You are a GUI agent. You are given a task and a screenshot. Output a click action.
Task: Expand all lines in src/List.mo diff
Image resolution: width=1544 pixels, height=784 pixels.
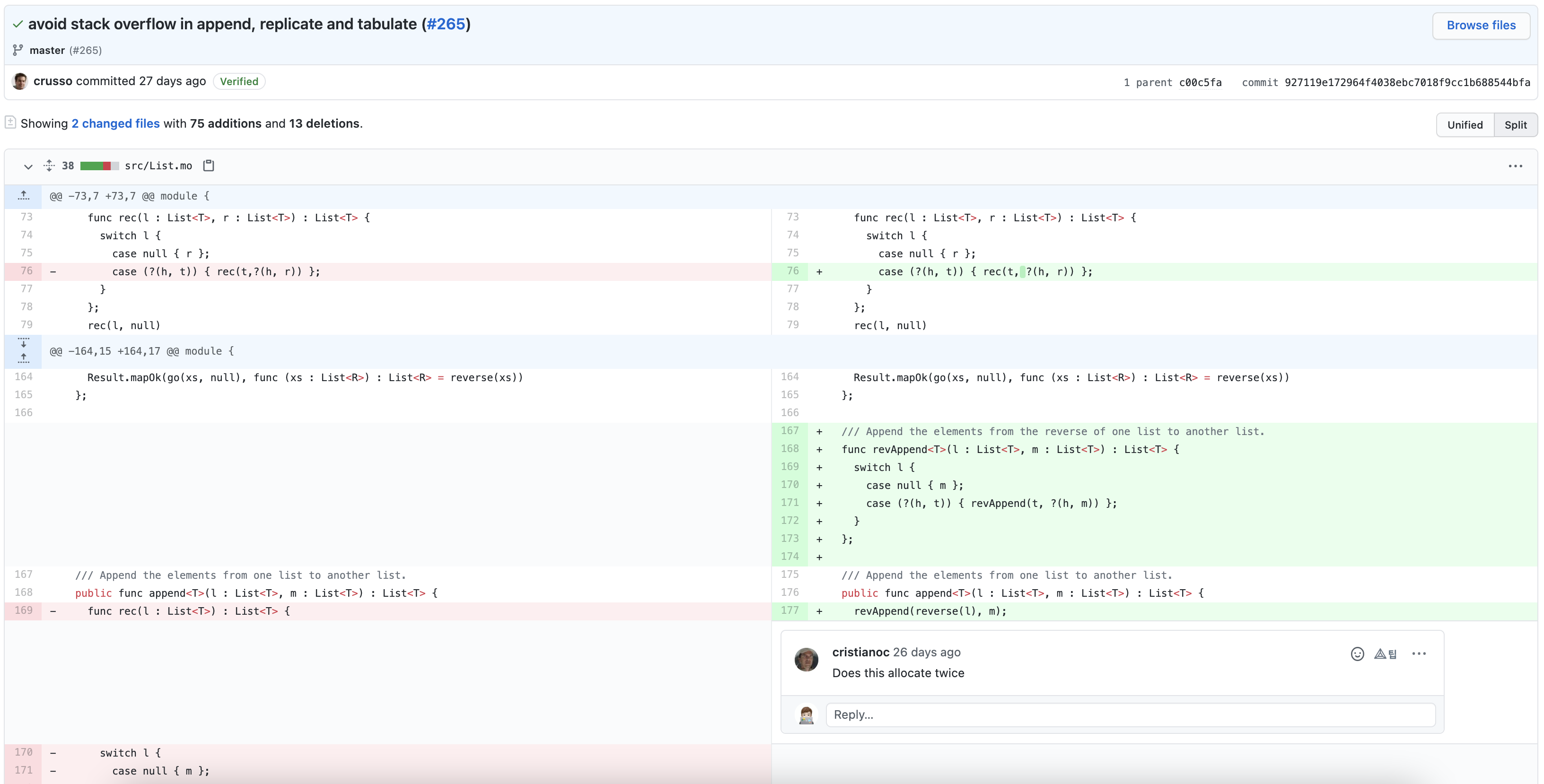49,166
